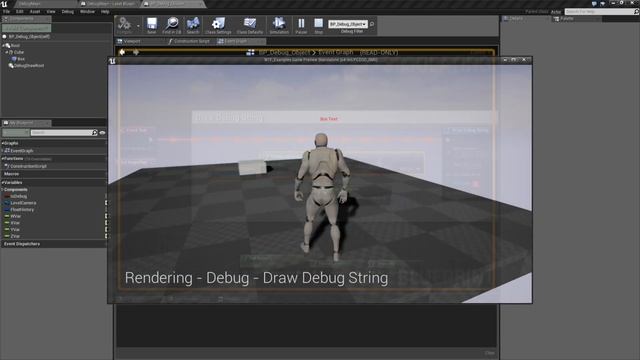The height and width of the screenshot is (360, 640).
Task: Select the My Blueprint panel tab
Action: coord(27,123)
